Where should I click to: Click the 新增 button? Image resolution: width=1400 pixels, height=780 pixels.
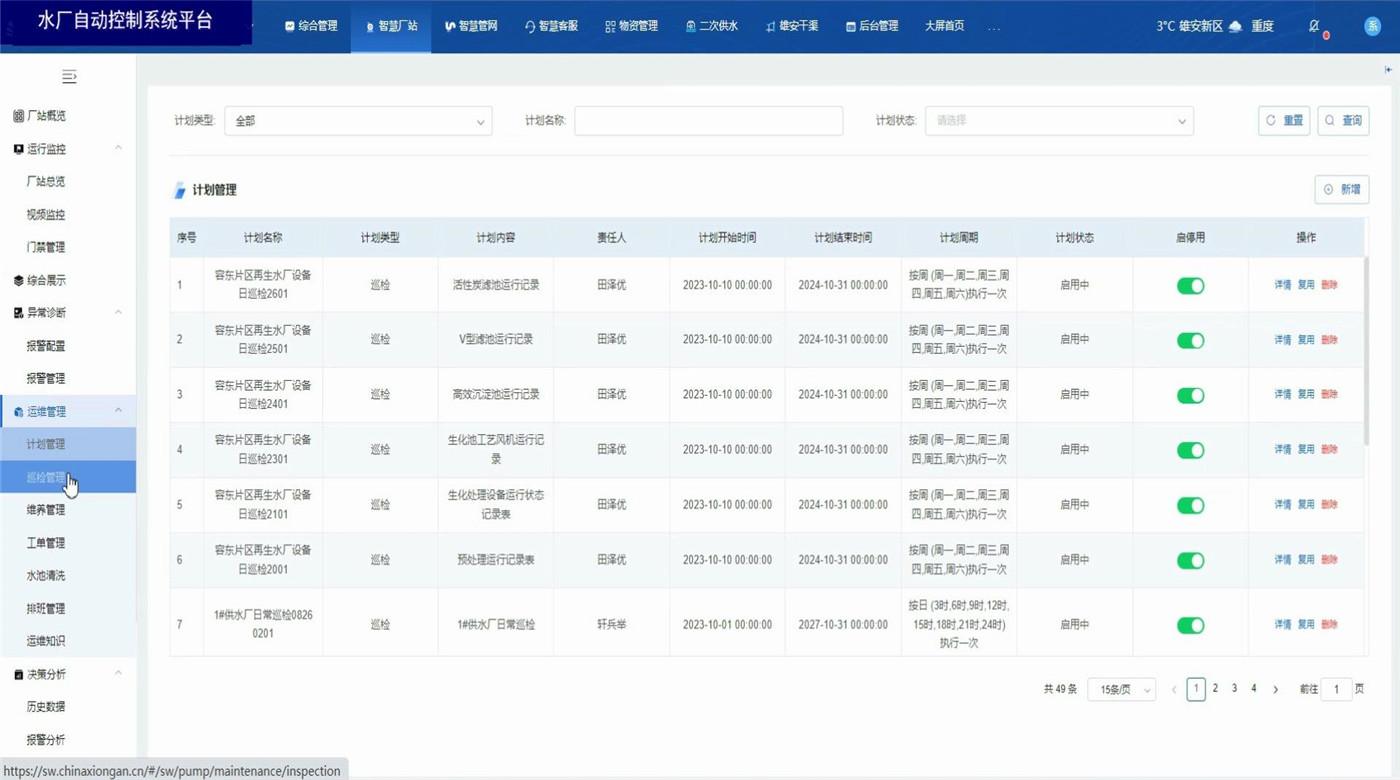tap(1341, 189)
